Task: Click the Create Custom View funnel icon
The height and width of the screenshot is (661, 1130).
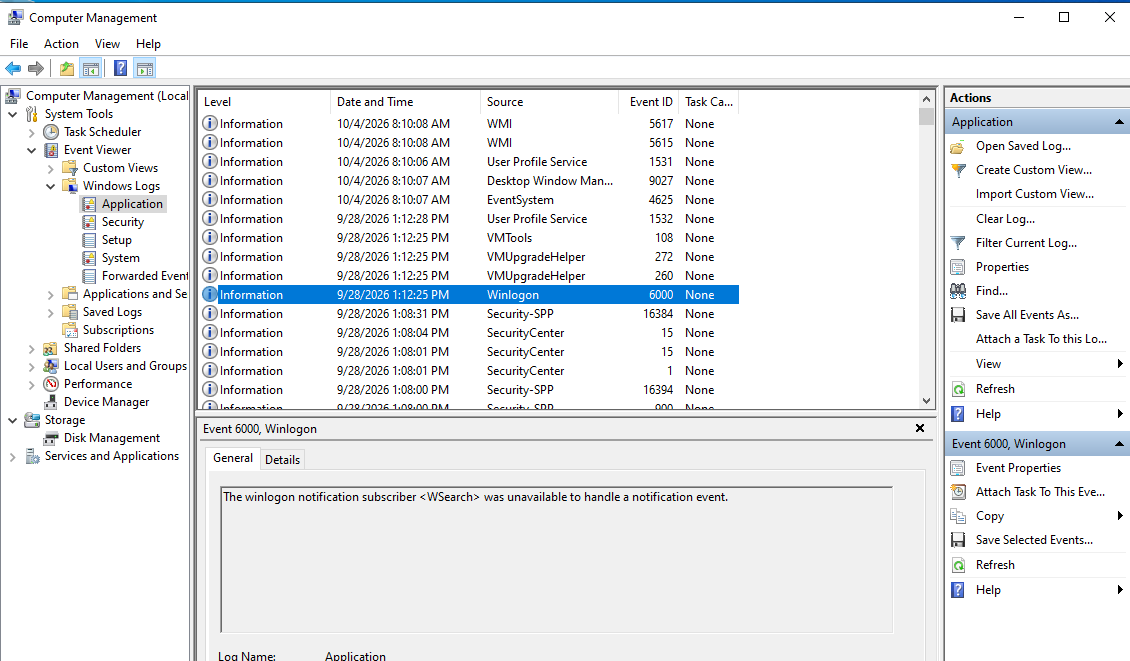Action: click(958, 170)
